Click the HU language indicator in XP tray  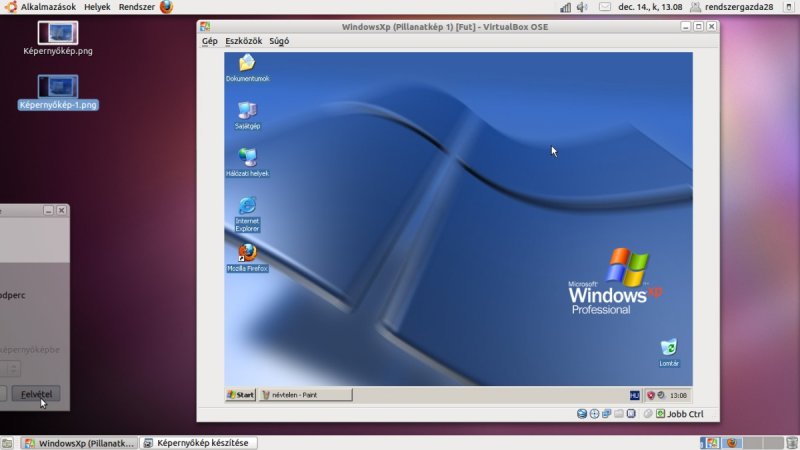[x=634, y=395]
